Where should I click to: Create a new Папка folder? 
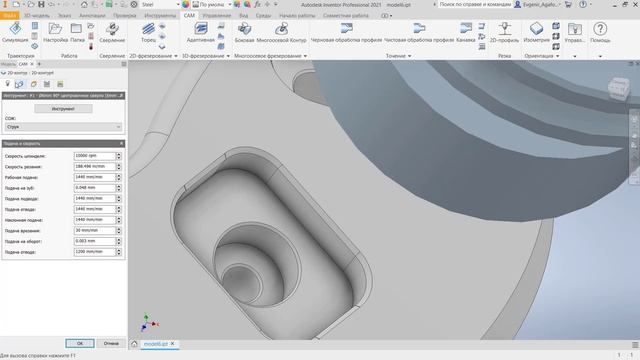click(77, 33)
